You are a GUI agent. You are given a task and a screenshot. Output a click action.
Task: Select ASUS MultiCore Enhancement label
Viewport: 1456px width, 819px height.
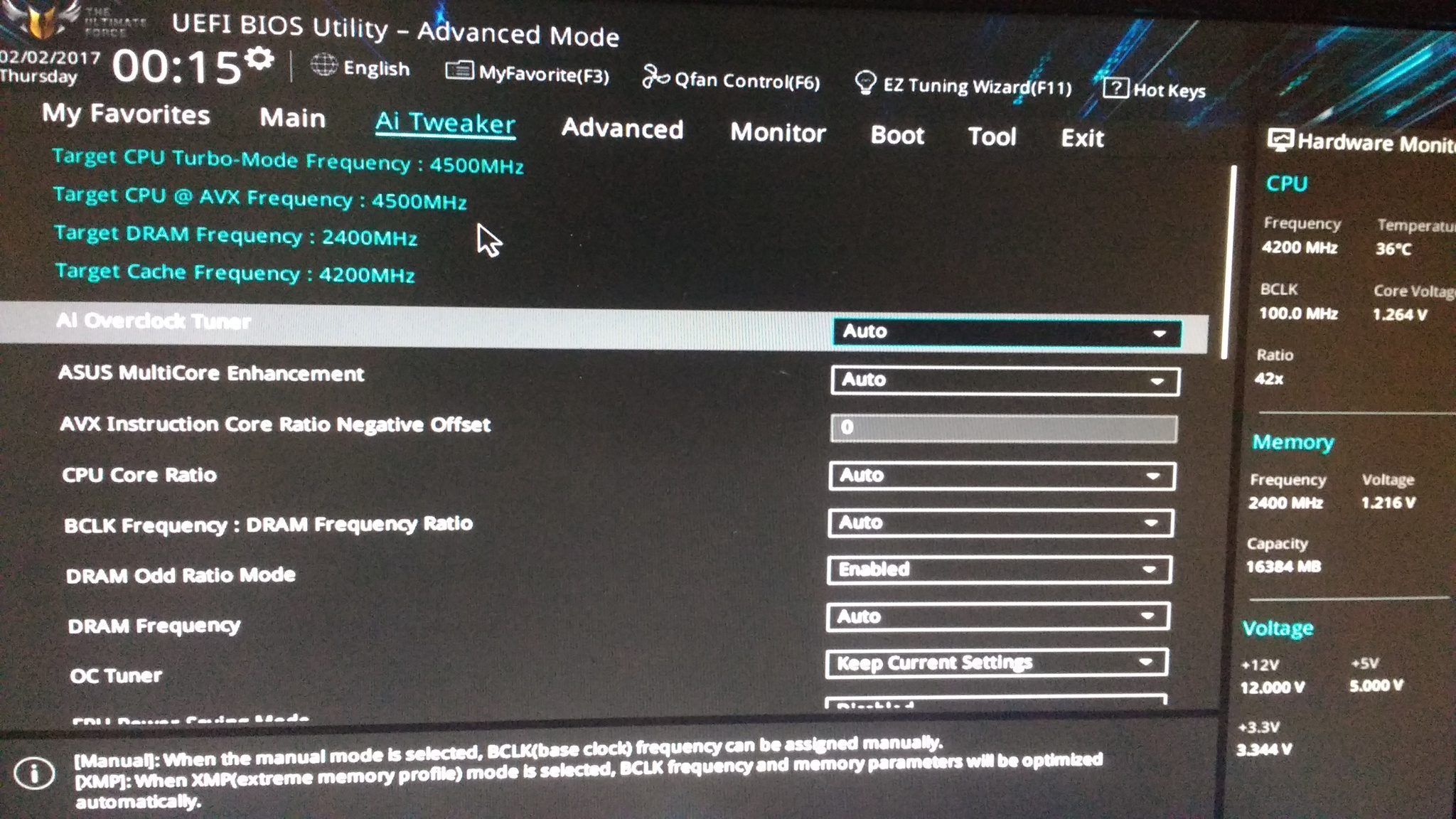pos(210,373)
